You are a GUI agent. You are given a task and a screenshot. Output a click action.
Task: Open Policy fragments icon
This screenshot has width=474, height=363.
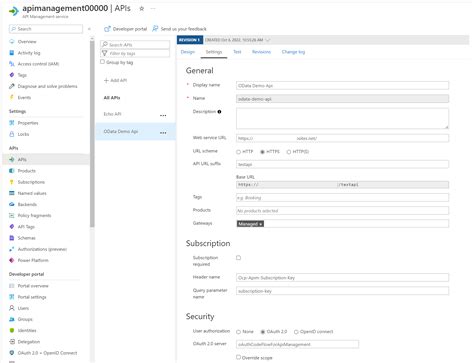click(12, 216)
